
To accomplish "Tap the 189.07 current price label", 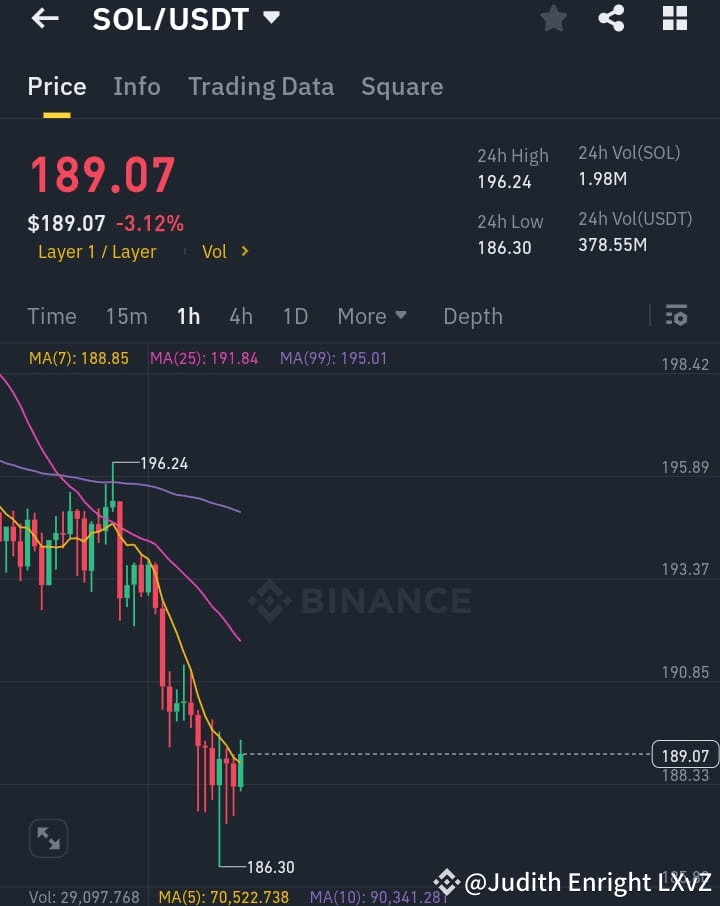I will (685, 756).
